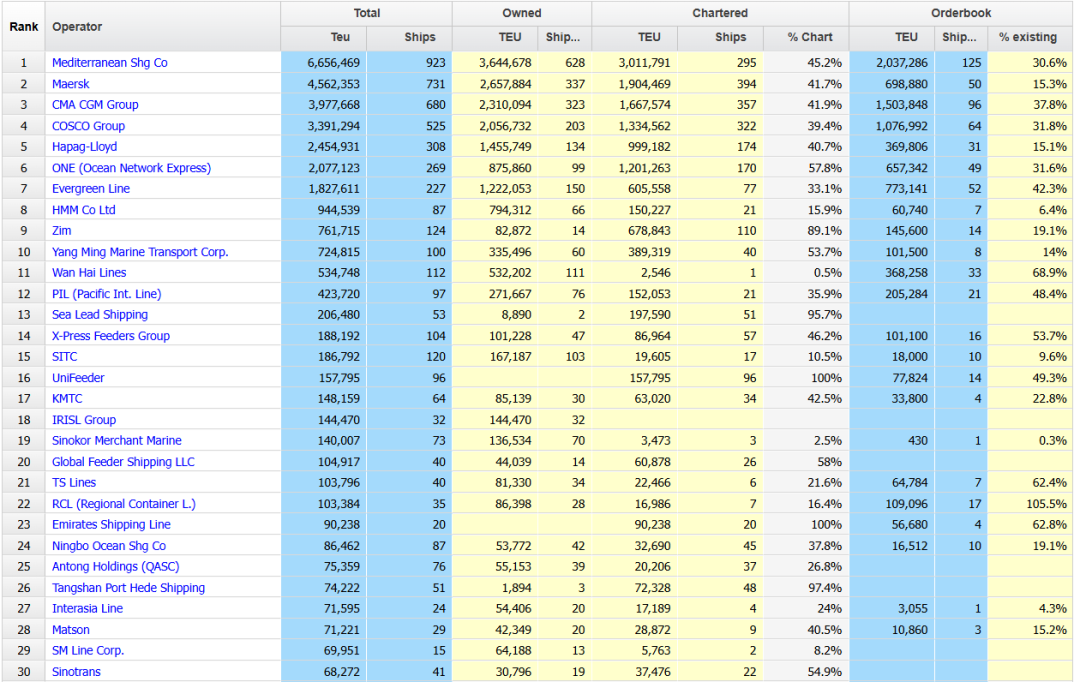
Task: Open the UniFeeder link
Action: point(78,378)
